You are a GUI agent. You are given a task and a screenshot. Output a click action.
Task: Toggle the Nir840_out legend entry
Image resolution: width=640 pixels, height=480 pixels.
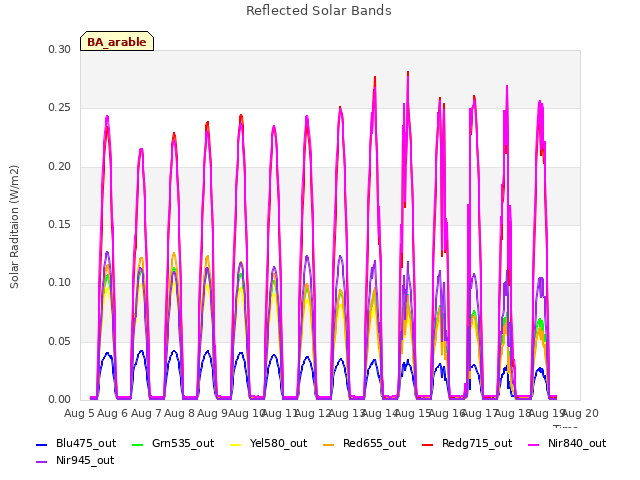[567, 443]
